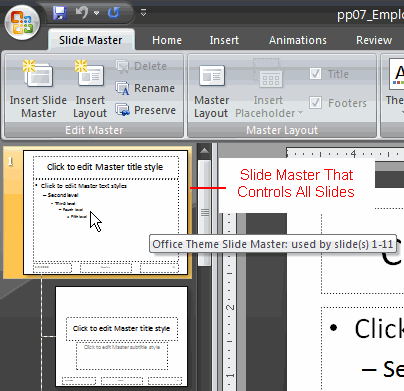Insert a new Slide Master

[38, 89]
